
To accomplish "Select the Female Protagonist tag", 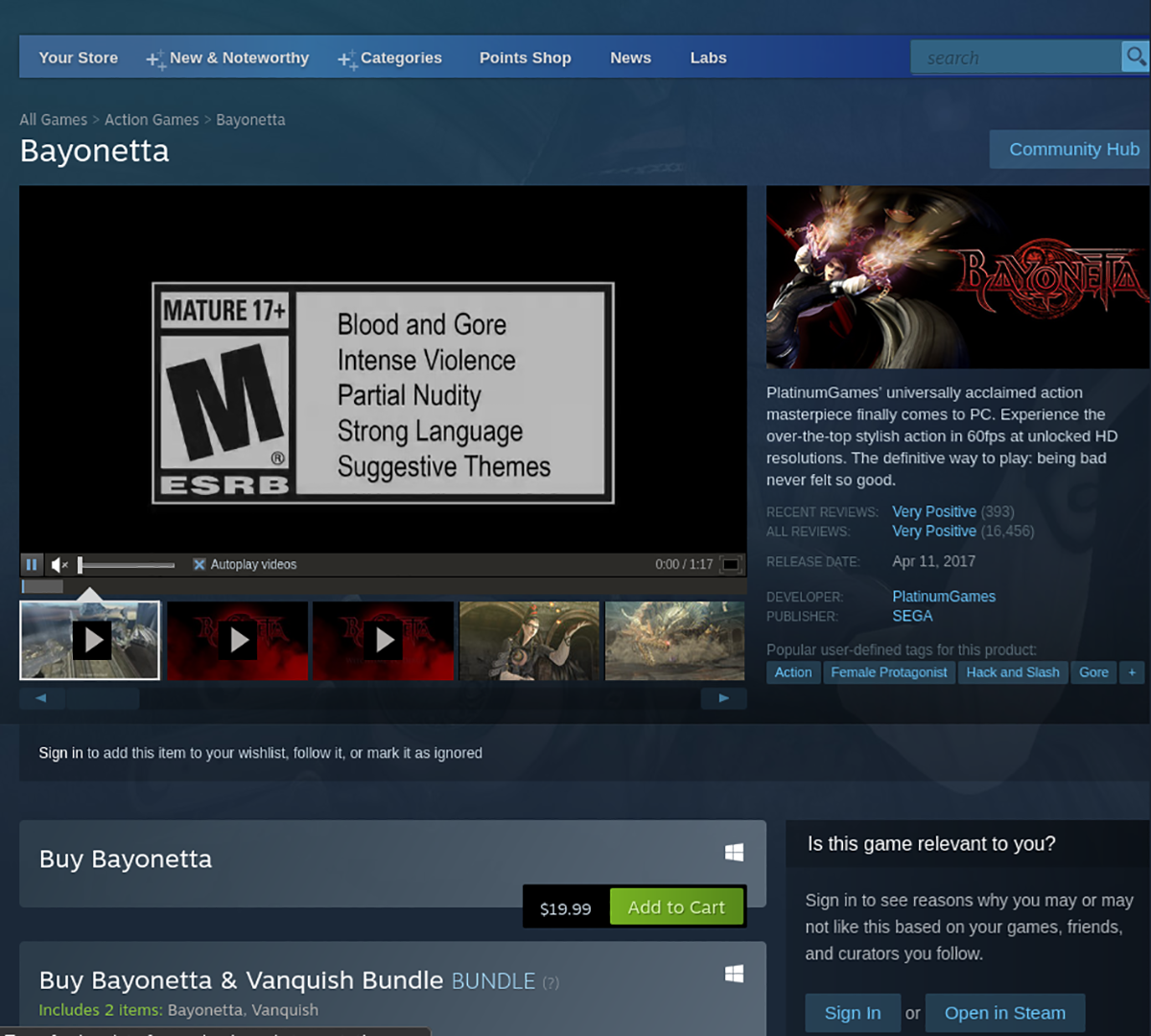I will [x=889, y=672].
